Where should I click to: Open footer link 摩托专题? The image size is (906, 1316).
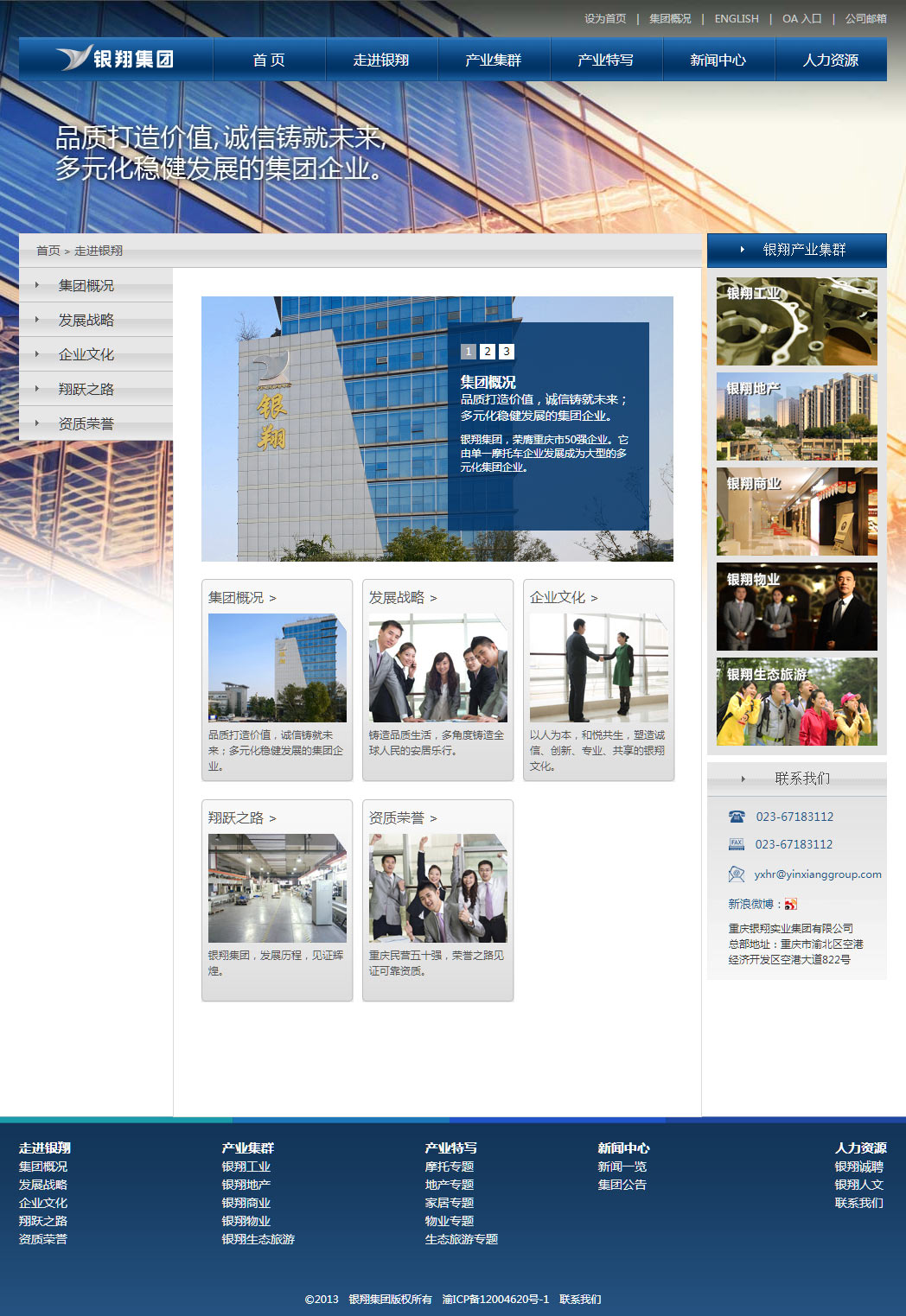(x=450, y=1167)
